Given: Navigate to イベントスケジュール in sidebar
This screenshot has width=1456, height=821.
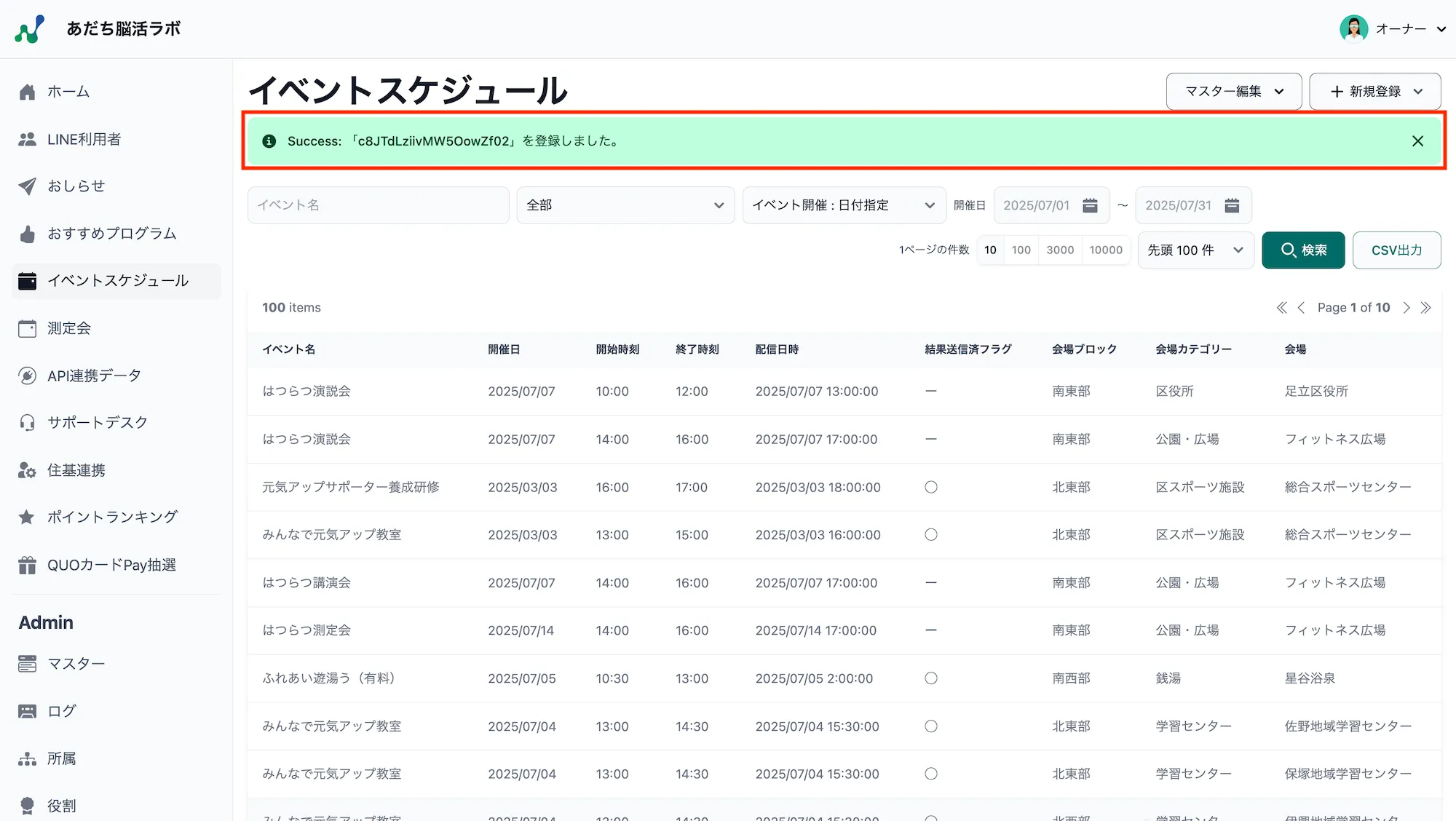Looking at the screenshot, I should click(x=117, y=280).
